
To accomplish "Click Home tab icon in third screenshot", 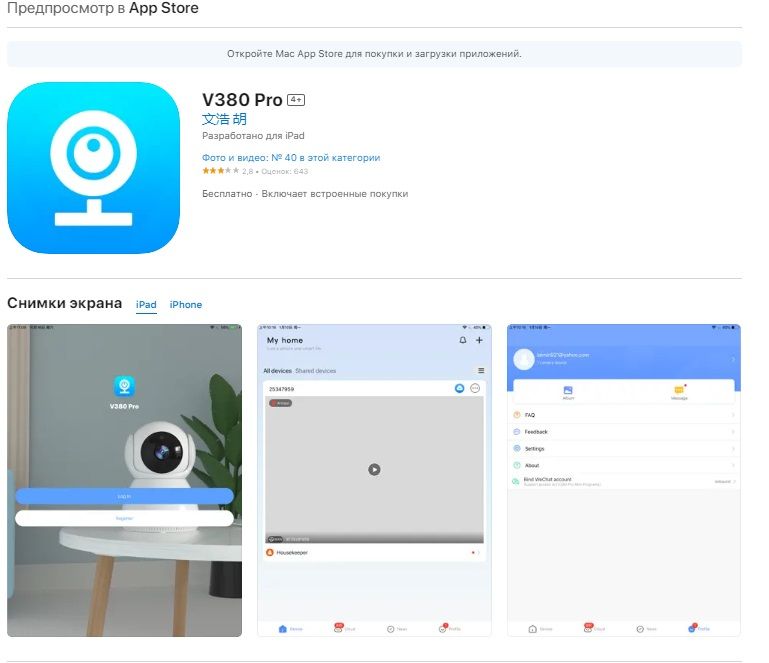I will [533, 629].
